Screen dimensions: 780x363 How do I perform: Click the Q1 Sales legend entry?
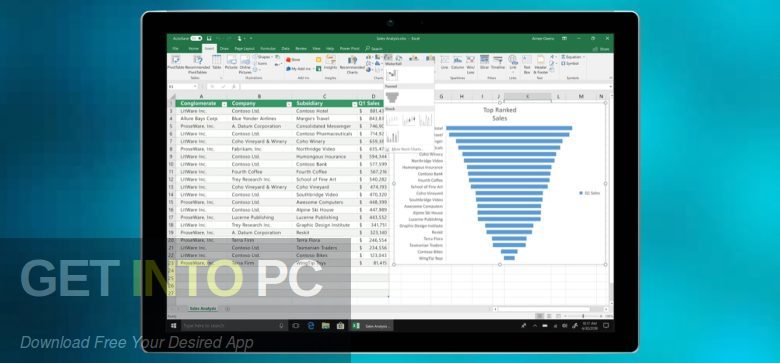589,193
